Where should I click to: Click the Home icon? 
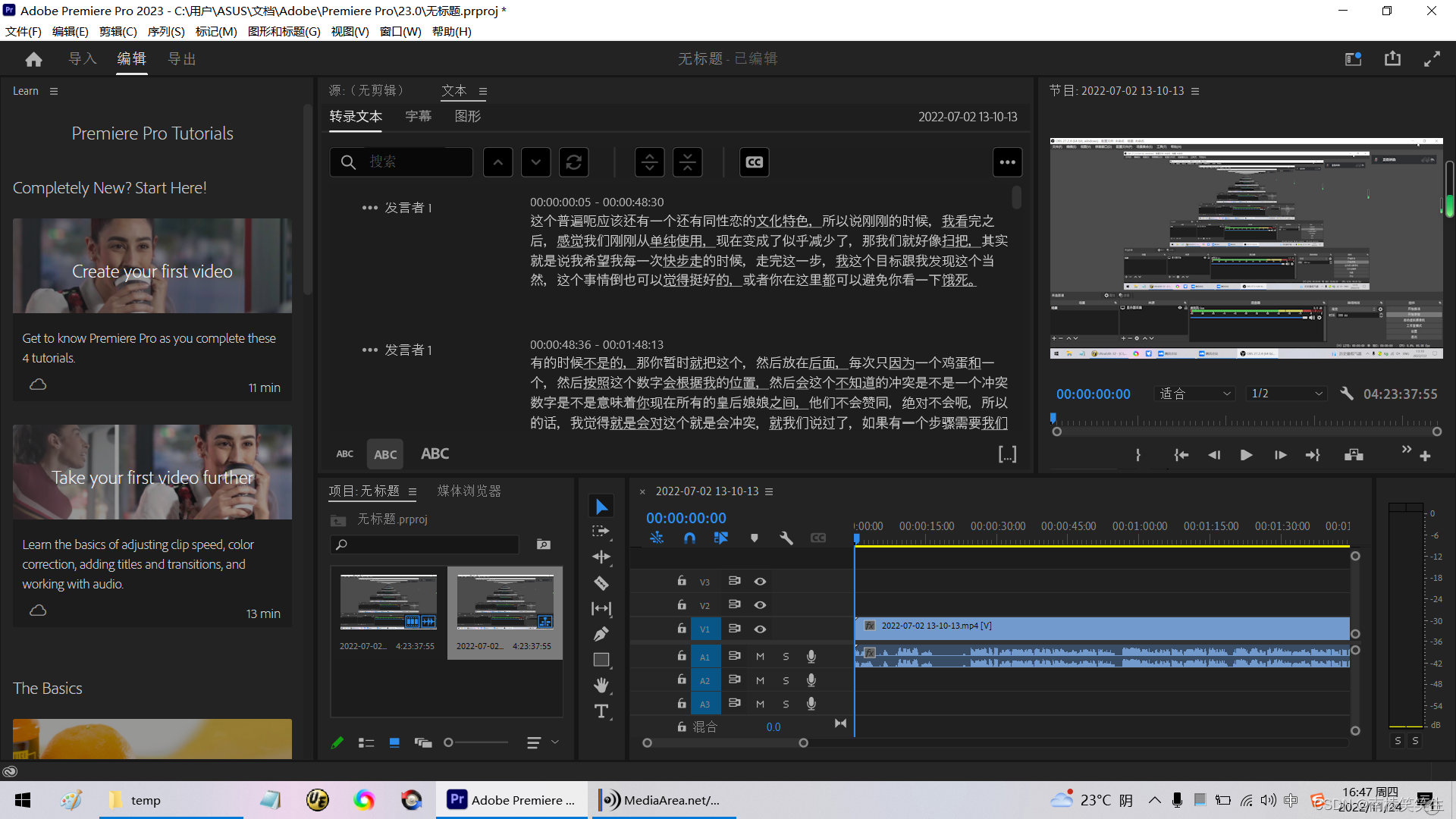click(x=33, y=59)
